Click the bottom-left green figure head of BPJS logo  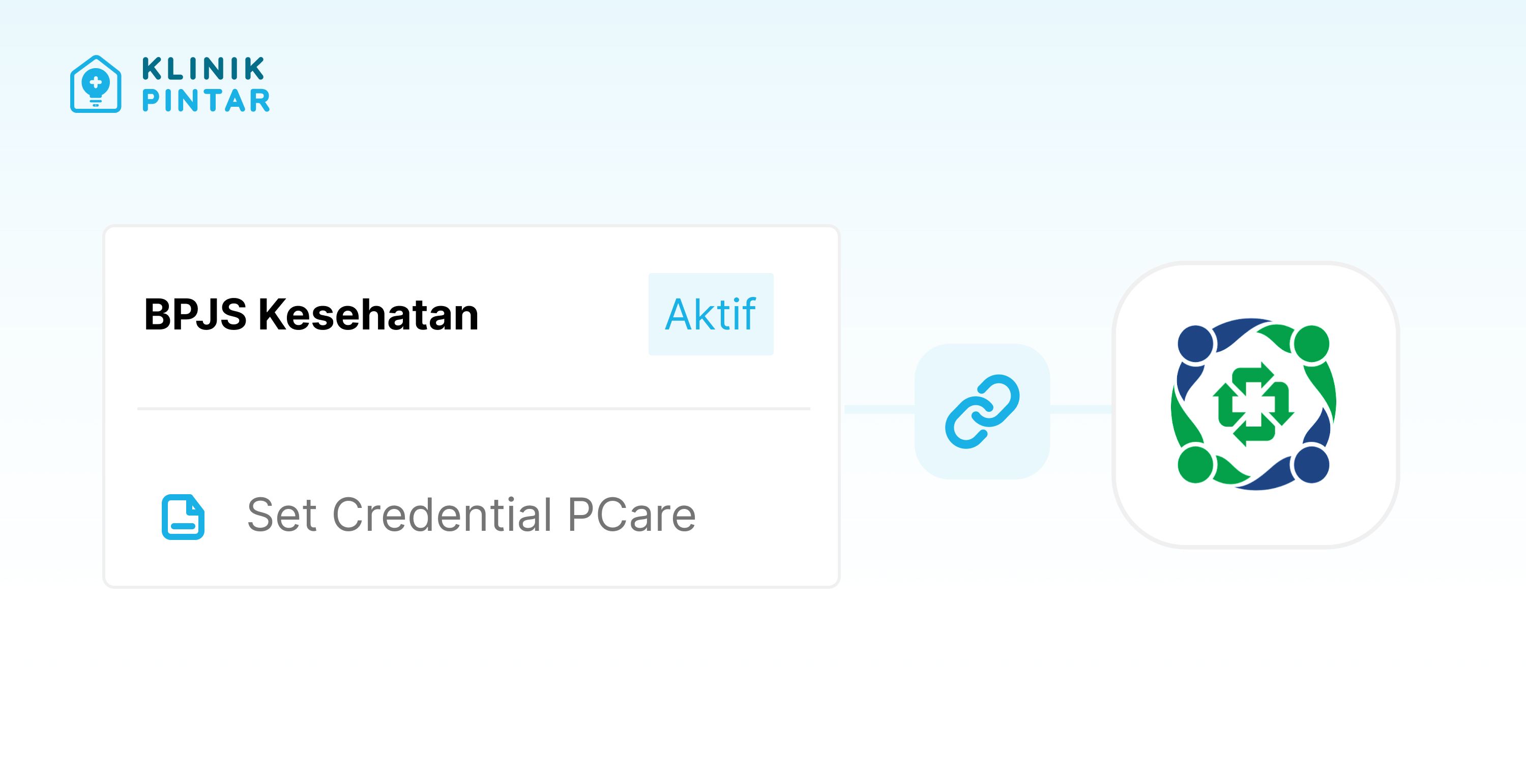(1196, 465)
